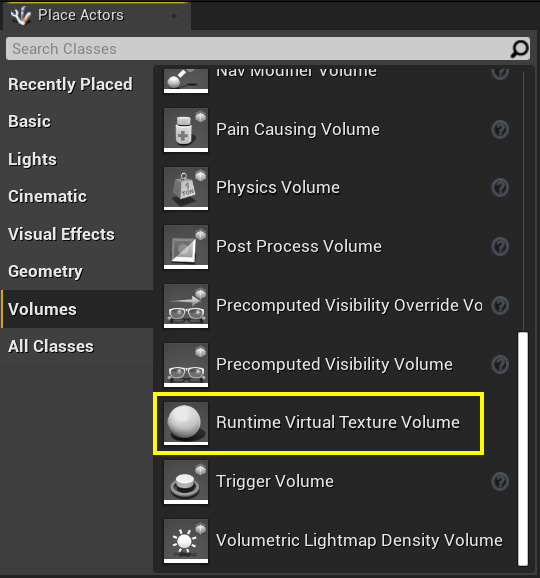The width and height of the screenshot is (540, 578).
Task: Open help for Precomputed Visibility Override Volume
Action: (500, 306)
